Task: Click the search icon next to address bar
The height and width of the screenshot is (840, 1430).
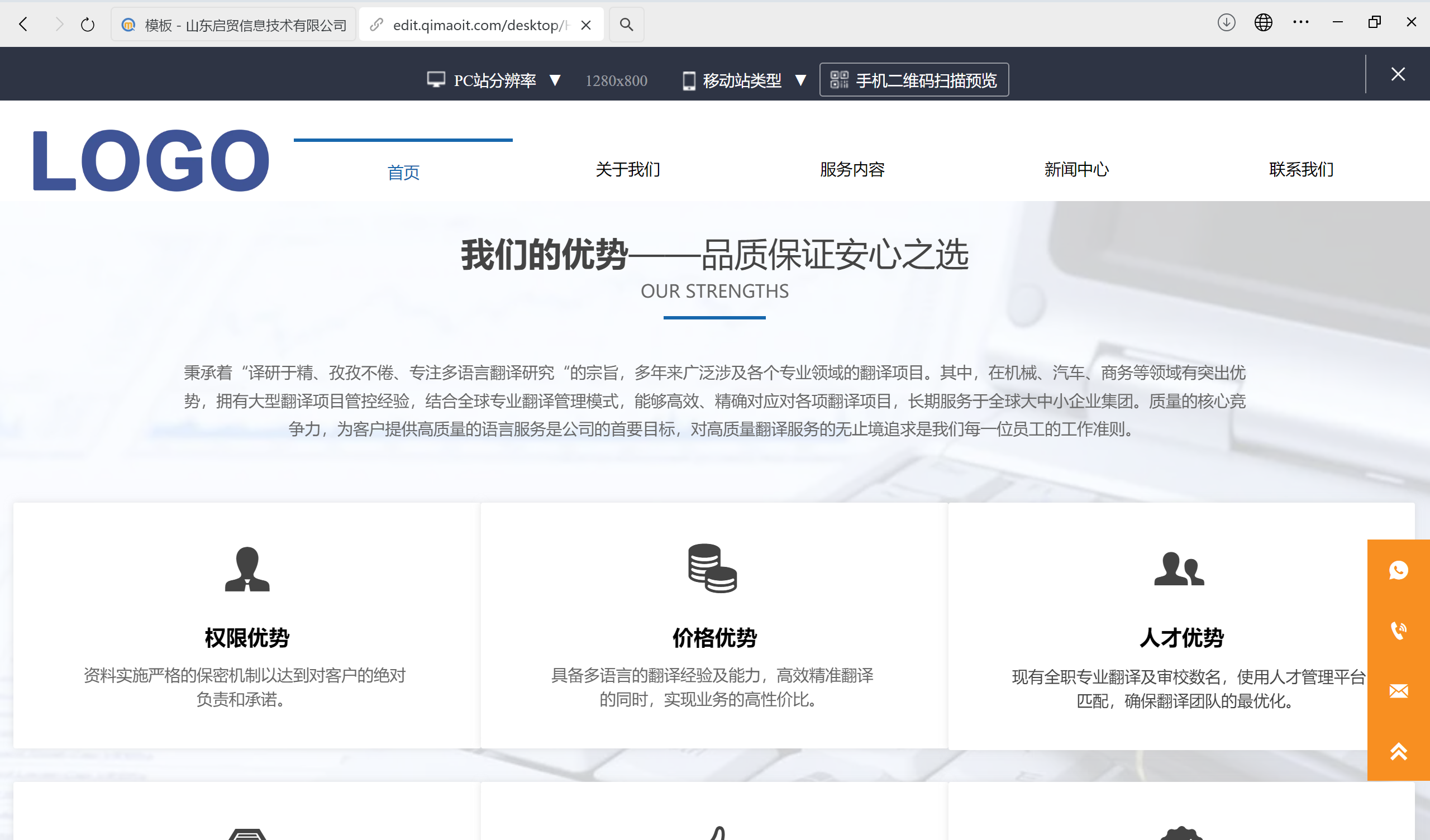Action: tap(626, 25)
